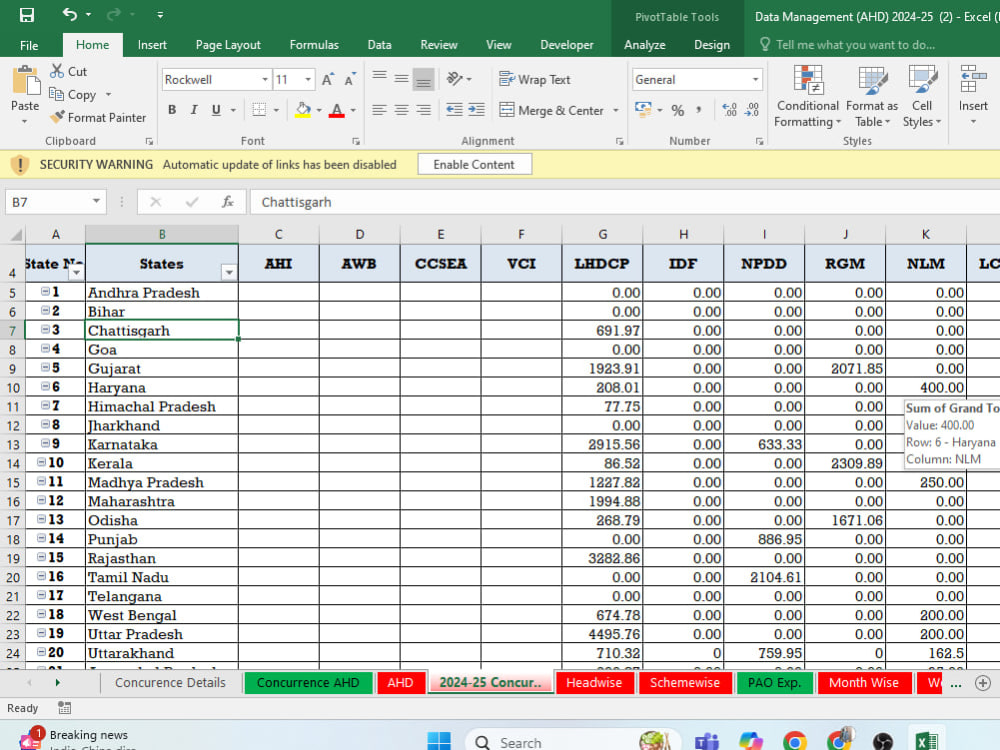Toggle underline formatting

click(216, 110)
